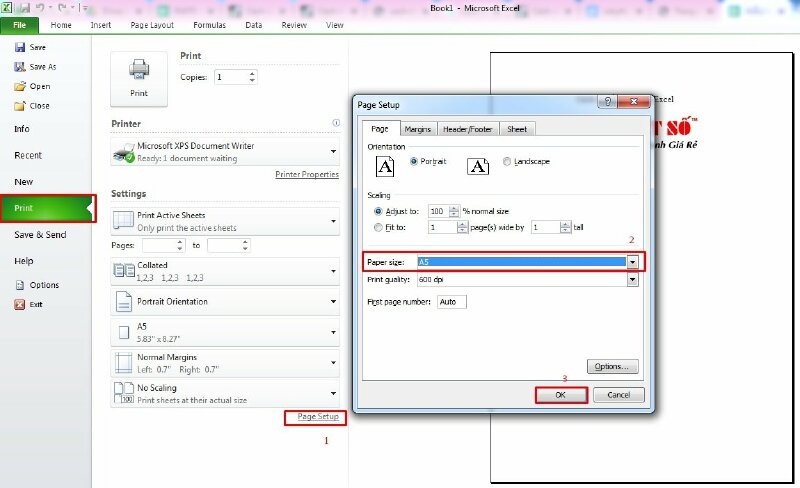Expand the Print quality 600 dpi dropdown

pos(632,280)
